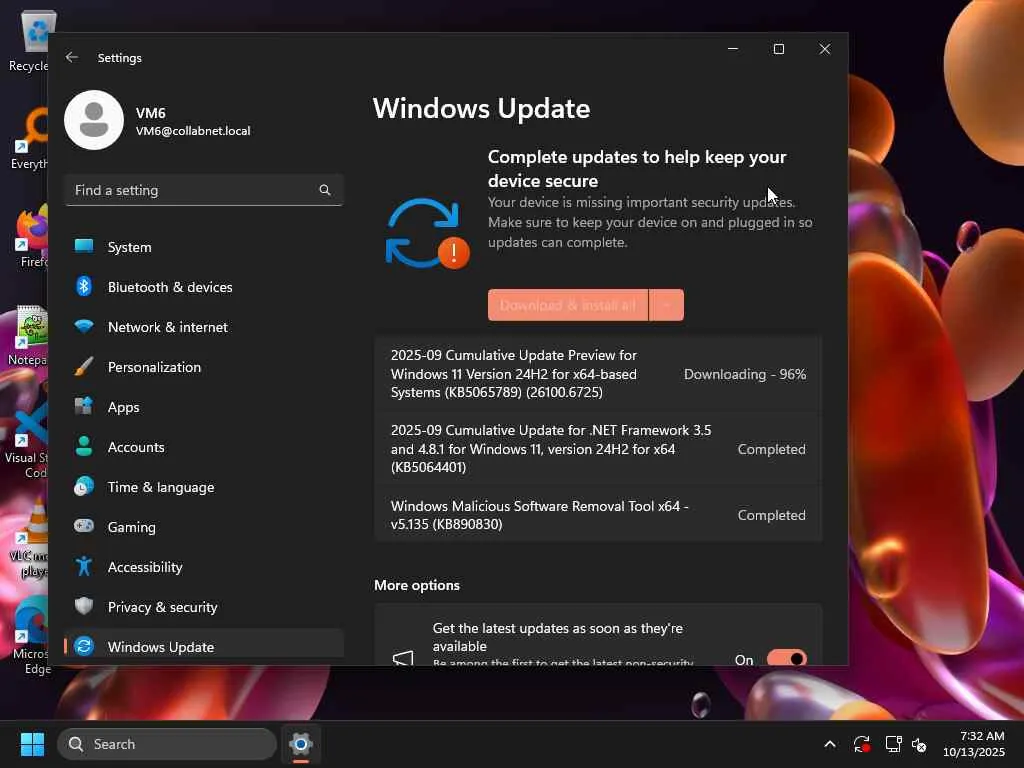Click the network display tray icon
Image resolution: width=1024 pixels, height=768 pixels.
point(893,744)
